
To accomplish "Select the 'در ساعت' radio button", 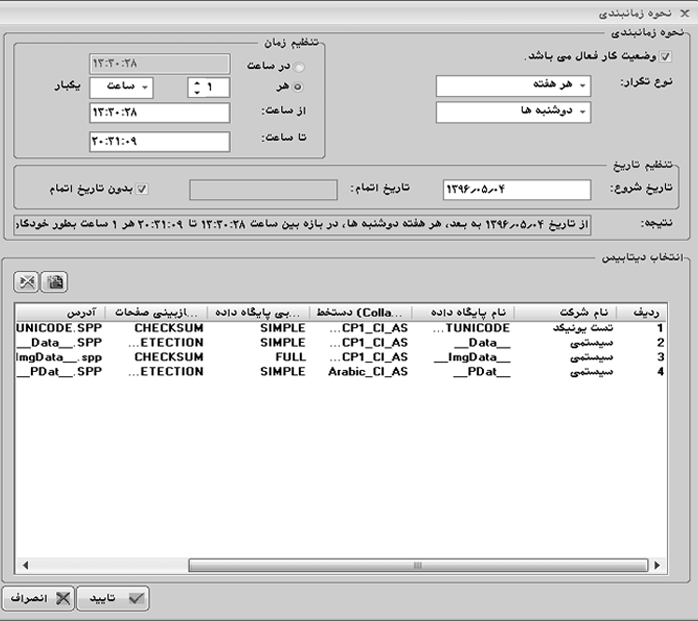I will pyautogui.click(x=299, y=66).
